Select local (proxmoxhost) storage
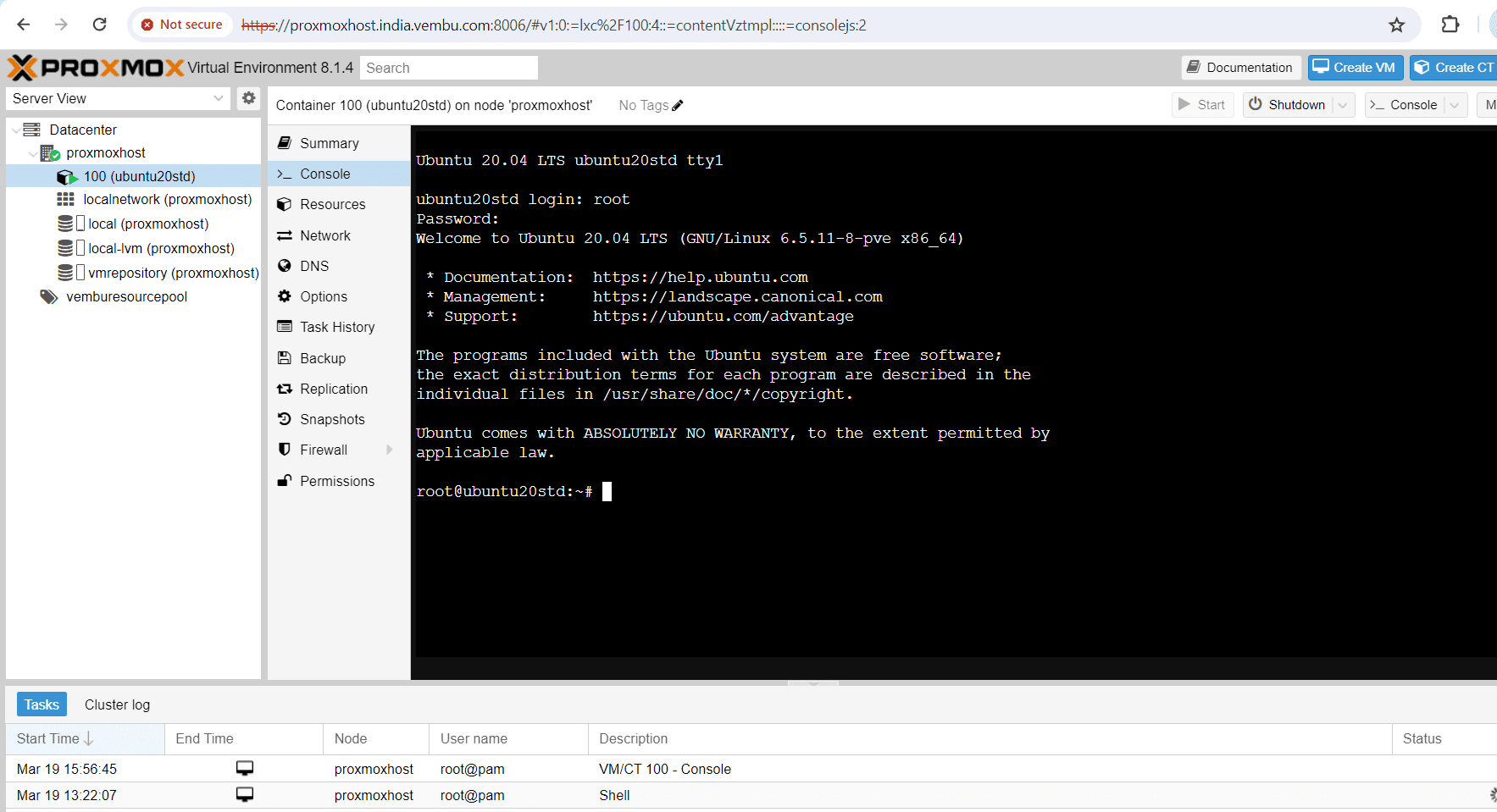 148,224
